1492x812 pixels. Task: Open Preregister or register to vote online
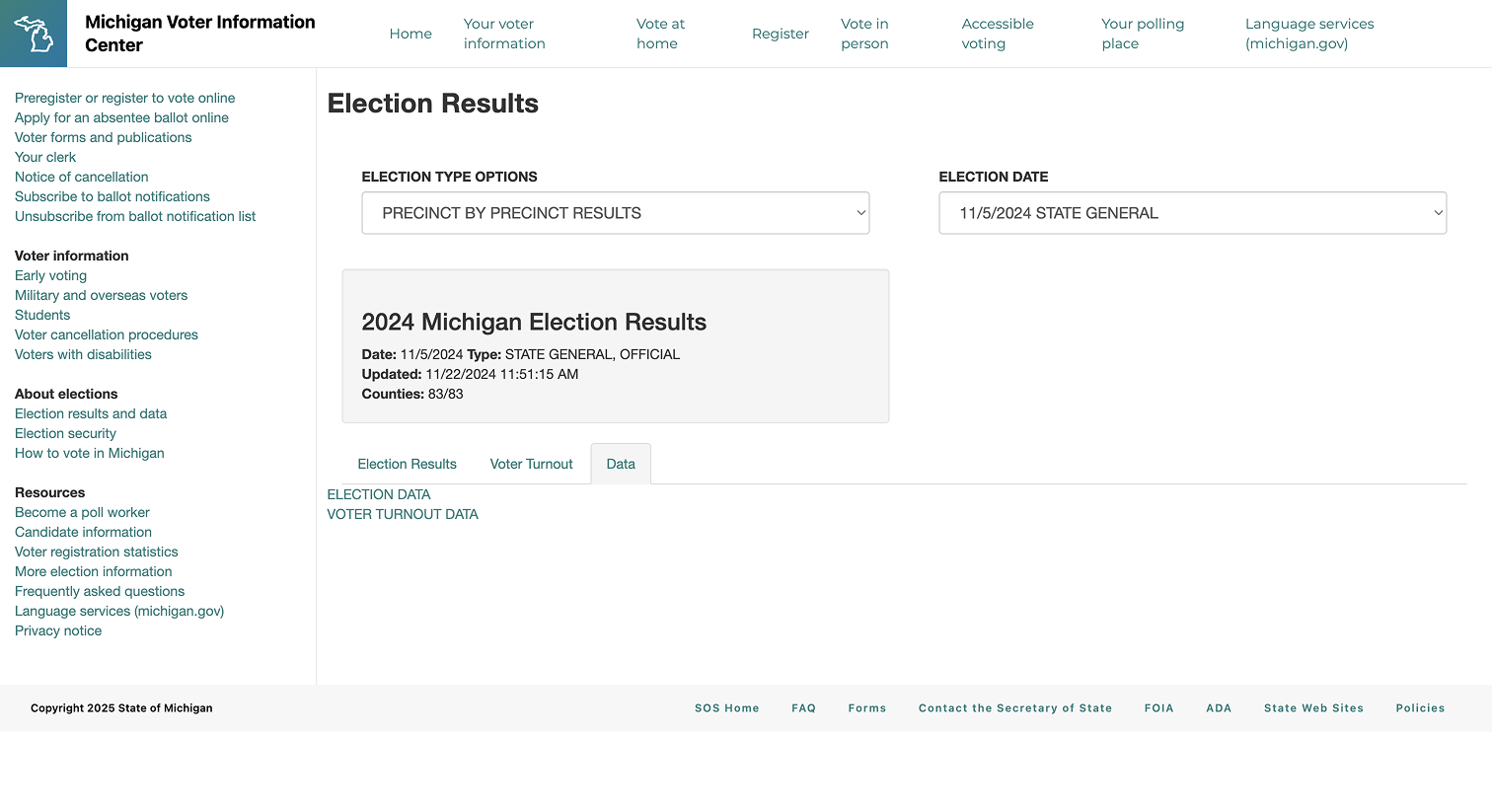pyautogui.click(x=125, y=98)
